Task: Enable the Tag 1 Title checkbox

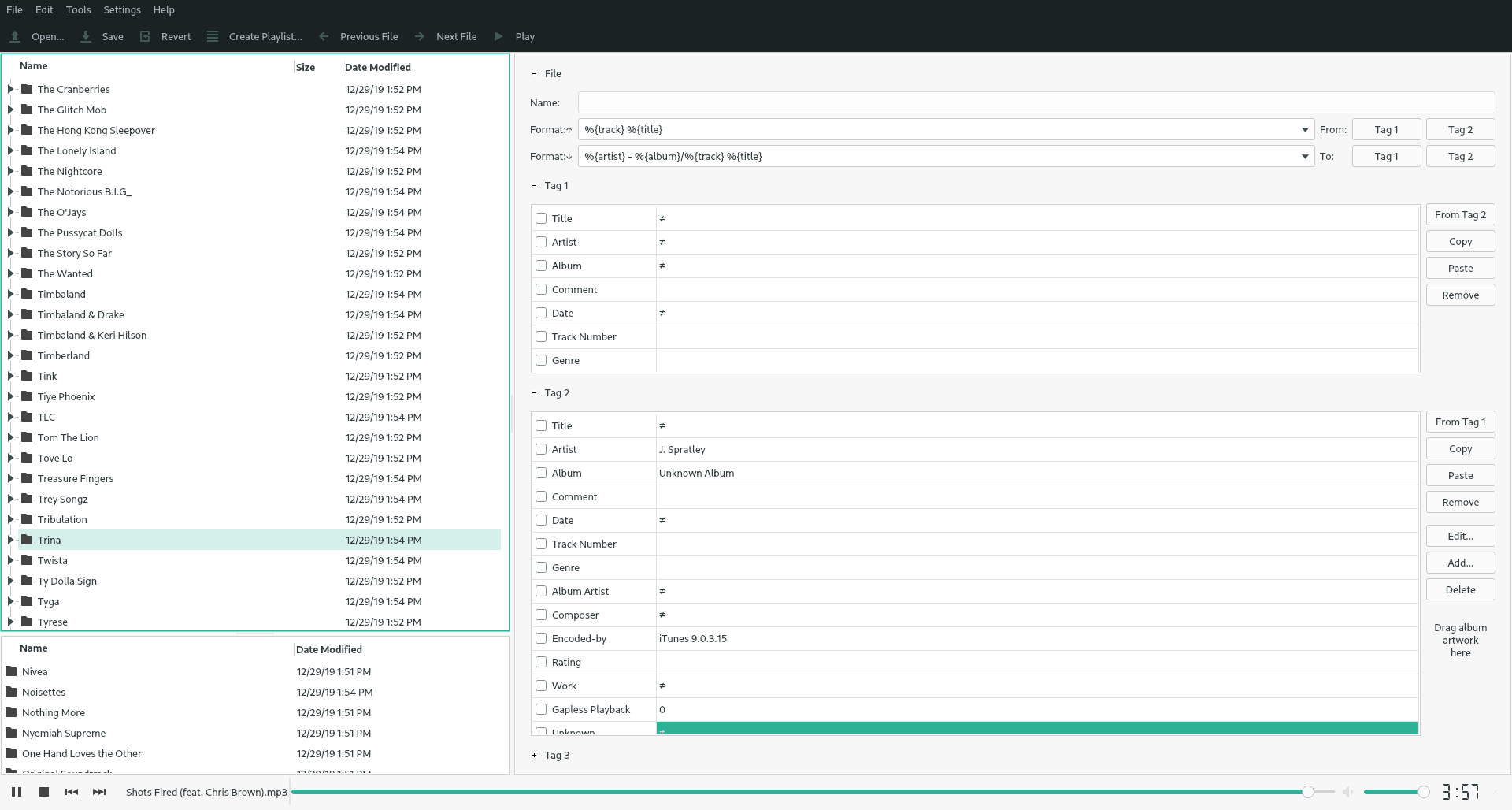Action: [541, 218]
